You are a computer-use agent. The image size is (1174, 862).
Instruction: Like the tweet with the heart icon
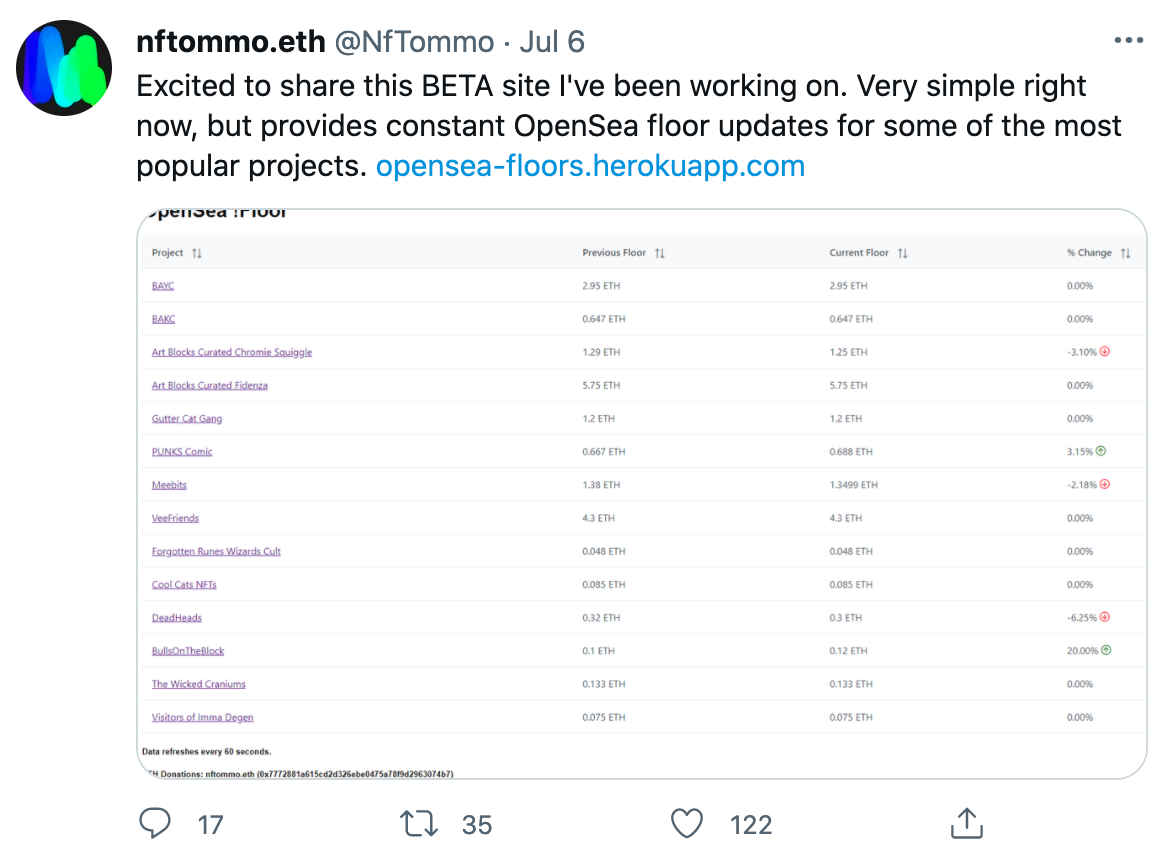687,823
